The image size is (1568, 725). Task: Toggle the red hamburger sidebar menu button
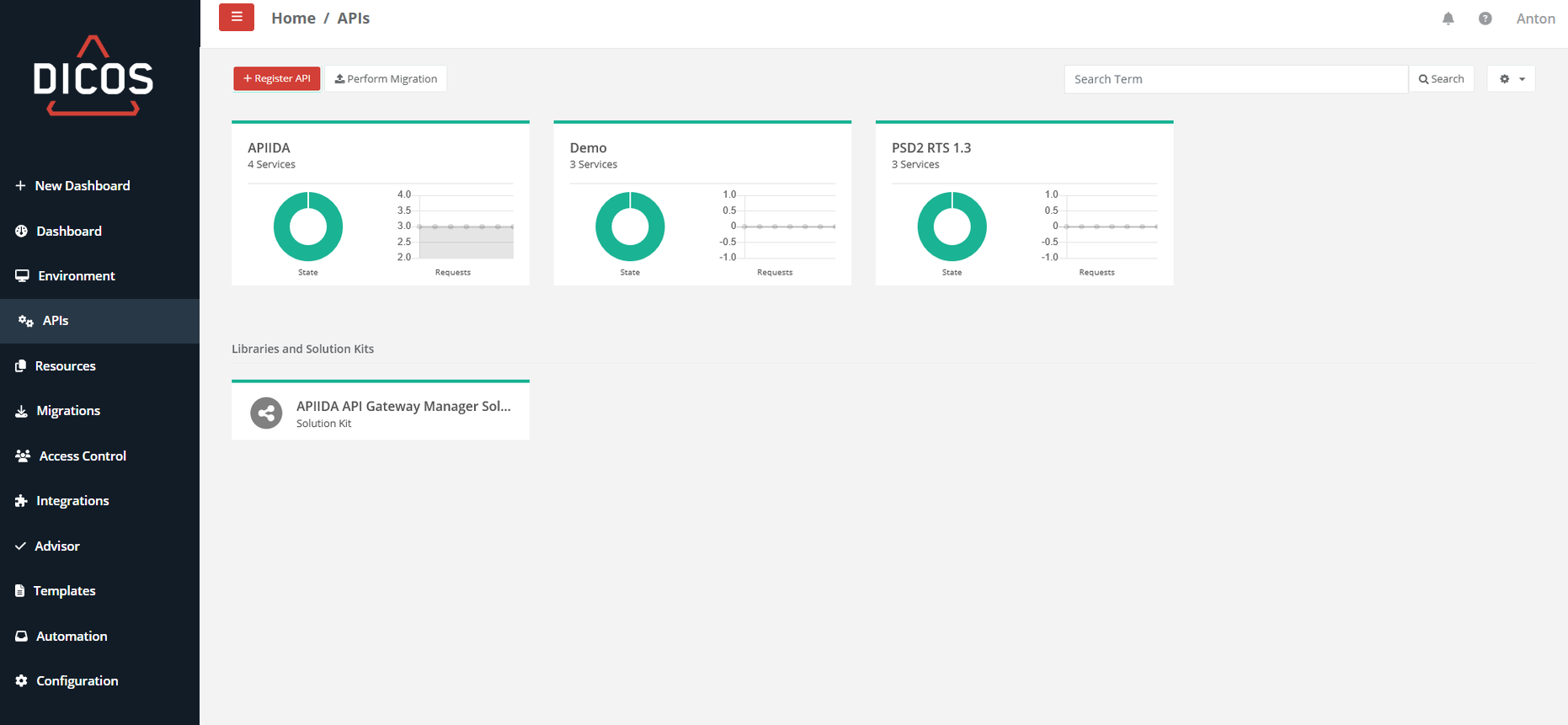click(236, 18)
